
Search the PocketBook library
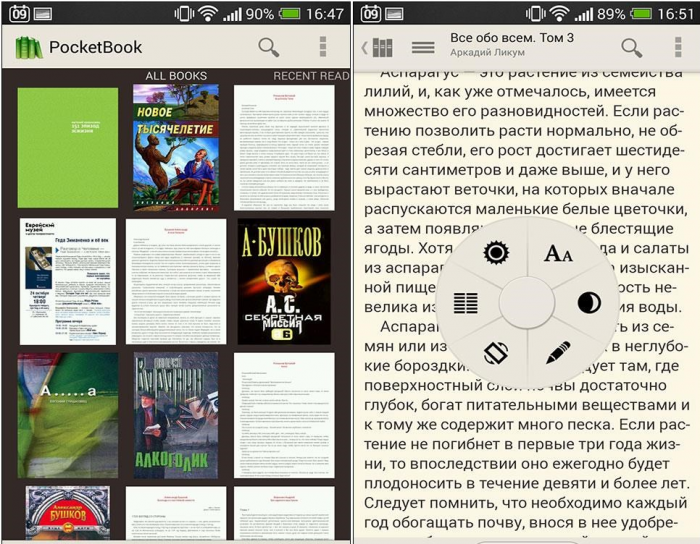coord(269,47)
